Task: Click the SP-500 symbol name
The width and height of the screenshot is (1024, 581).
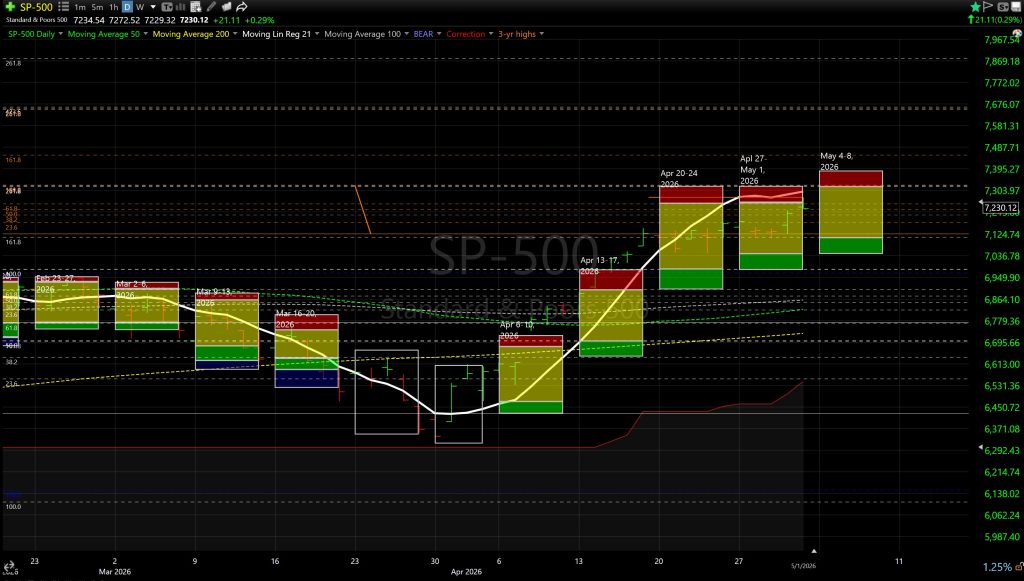Action: 37,7
